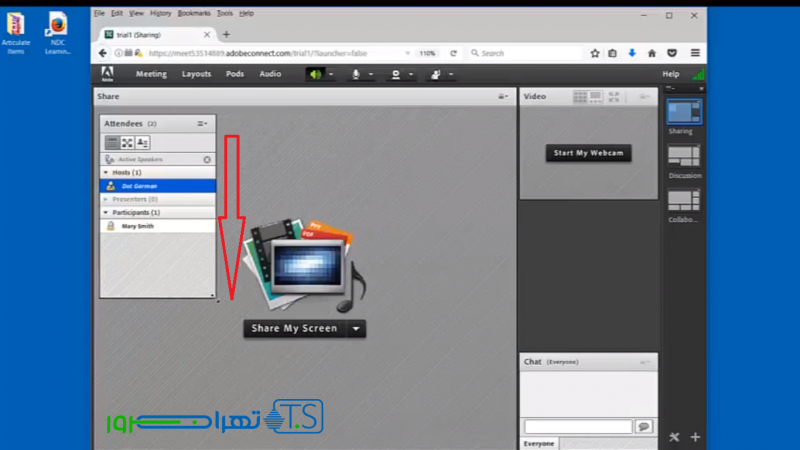Collapse the Hosts group in attendees

click(x=106, y=172)
